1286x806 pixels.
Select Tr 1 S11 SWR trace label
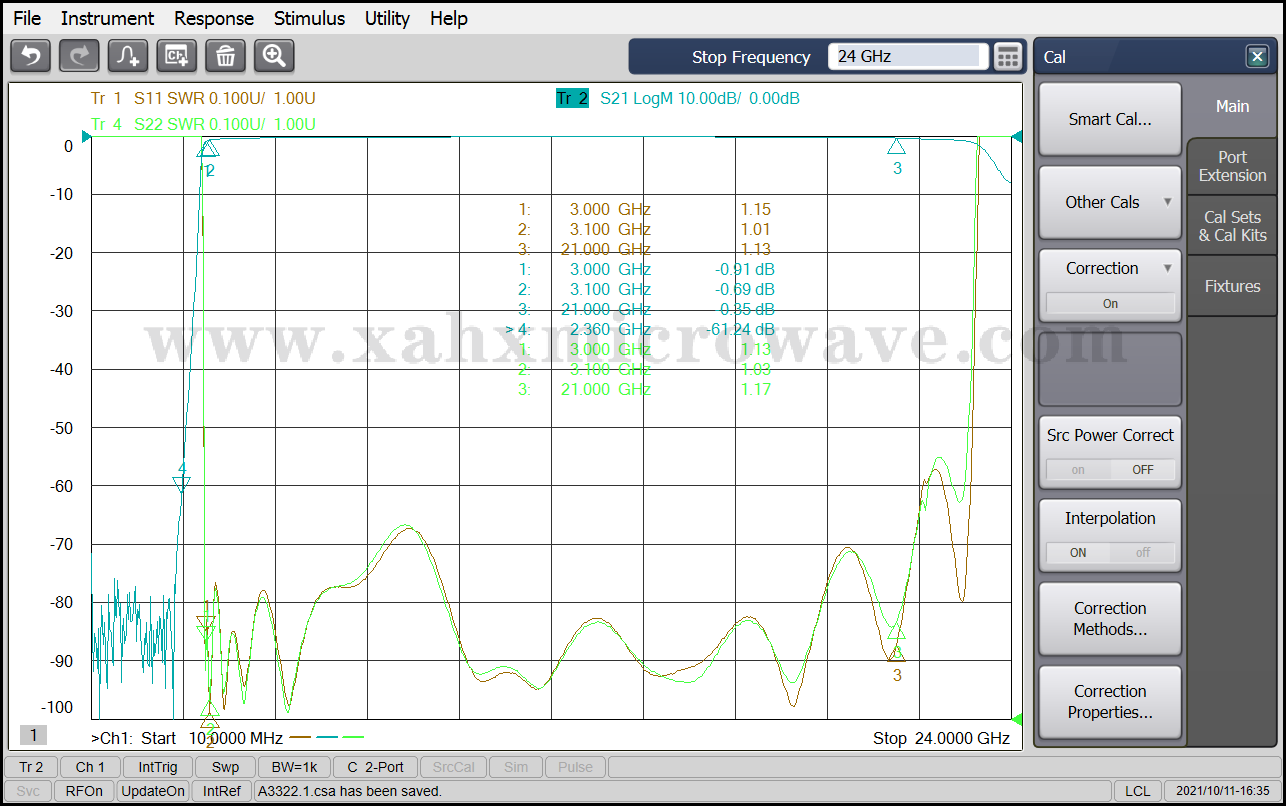click(x=203, y=98)
